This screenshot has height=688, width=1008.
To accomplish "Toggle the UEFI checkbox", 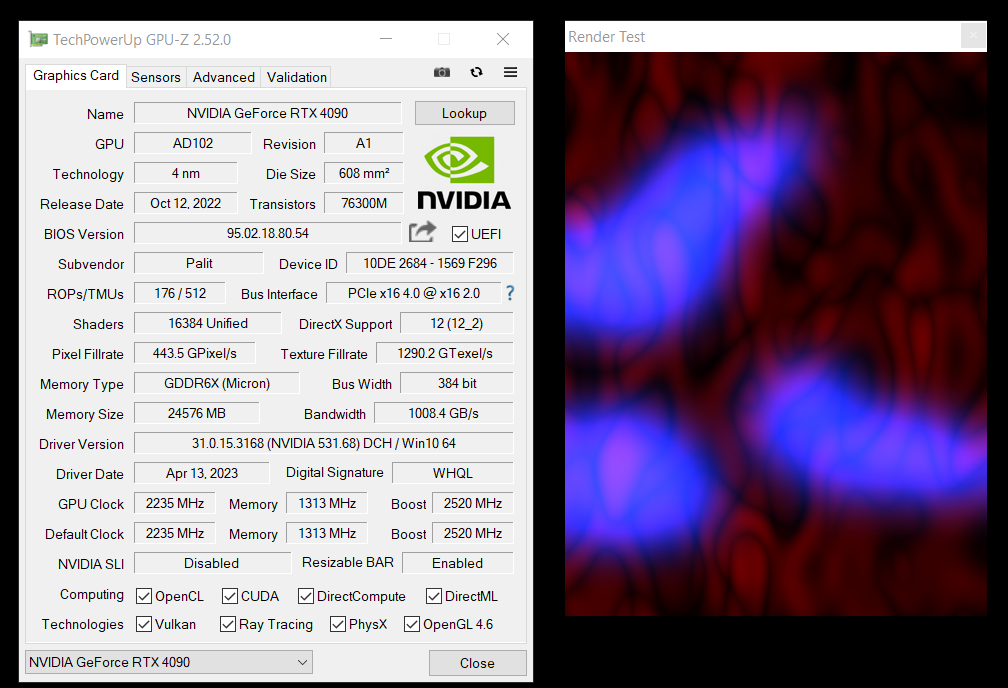I will tap(460, 234).
